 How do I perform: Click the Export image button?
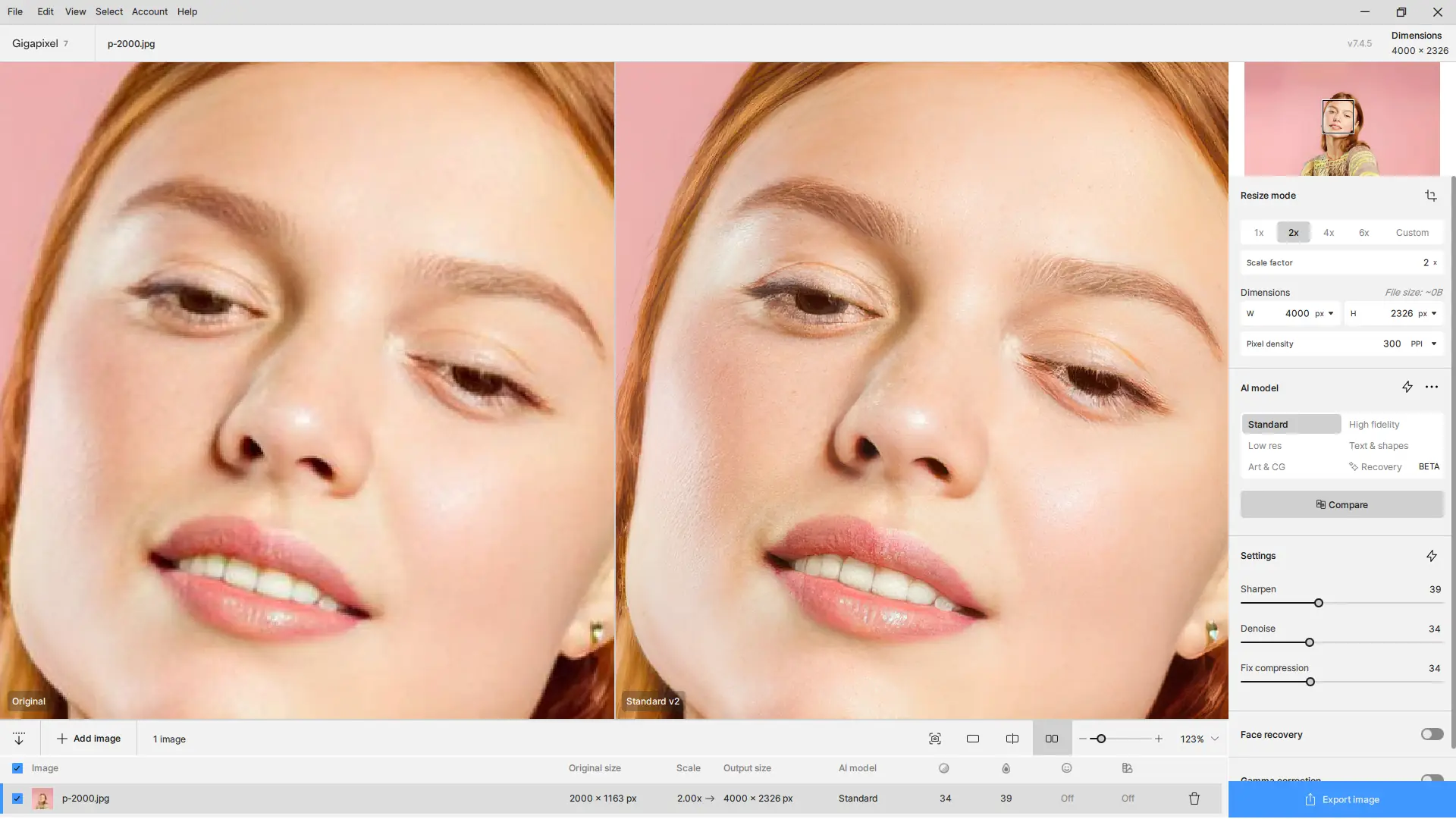pyautogui.click(x=1341, y=799)
